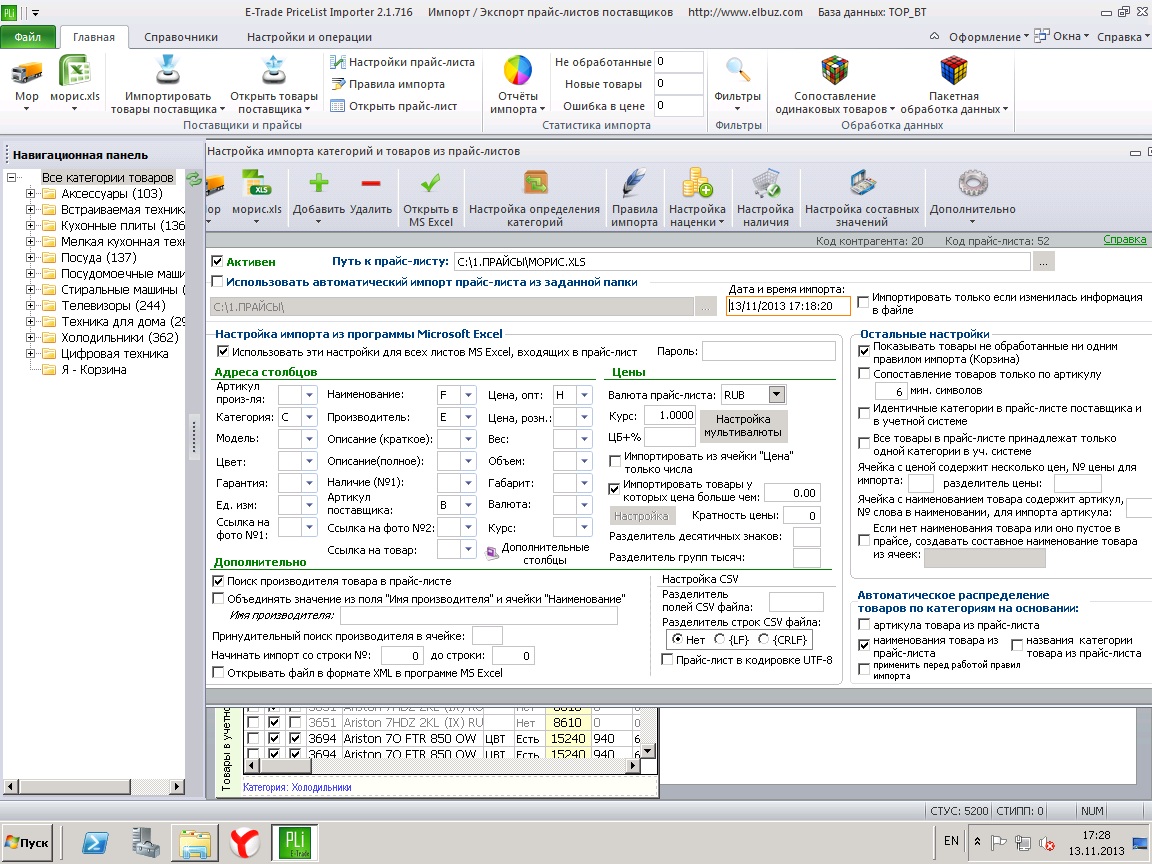Click the Yandex browser taskbar icon

[x=244, y=842]
